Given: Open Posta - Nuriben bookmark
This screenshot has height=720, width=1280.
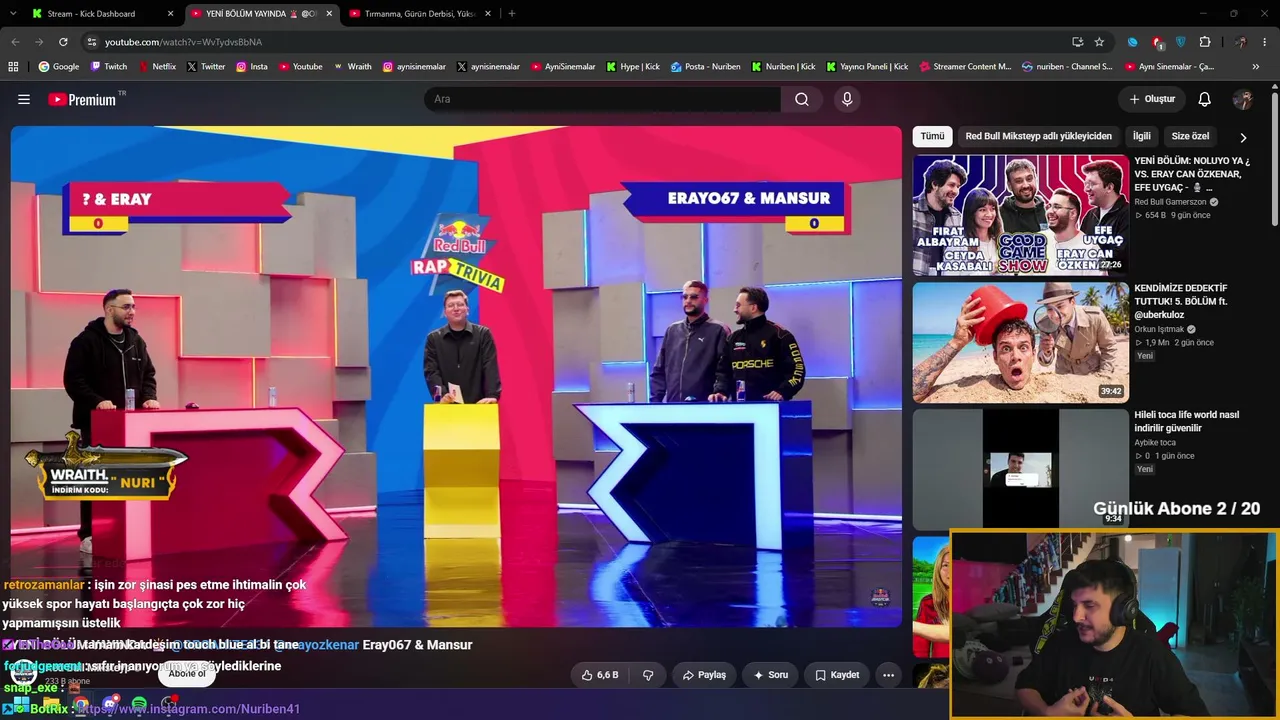Looking at the screenshot, I should coord(706,67).
